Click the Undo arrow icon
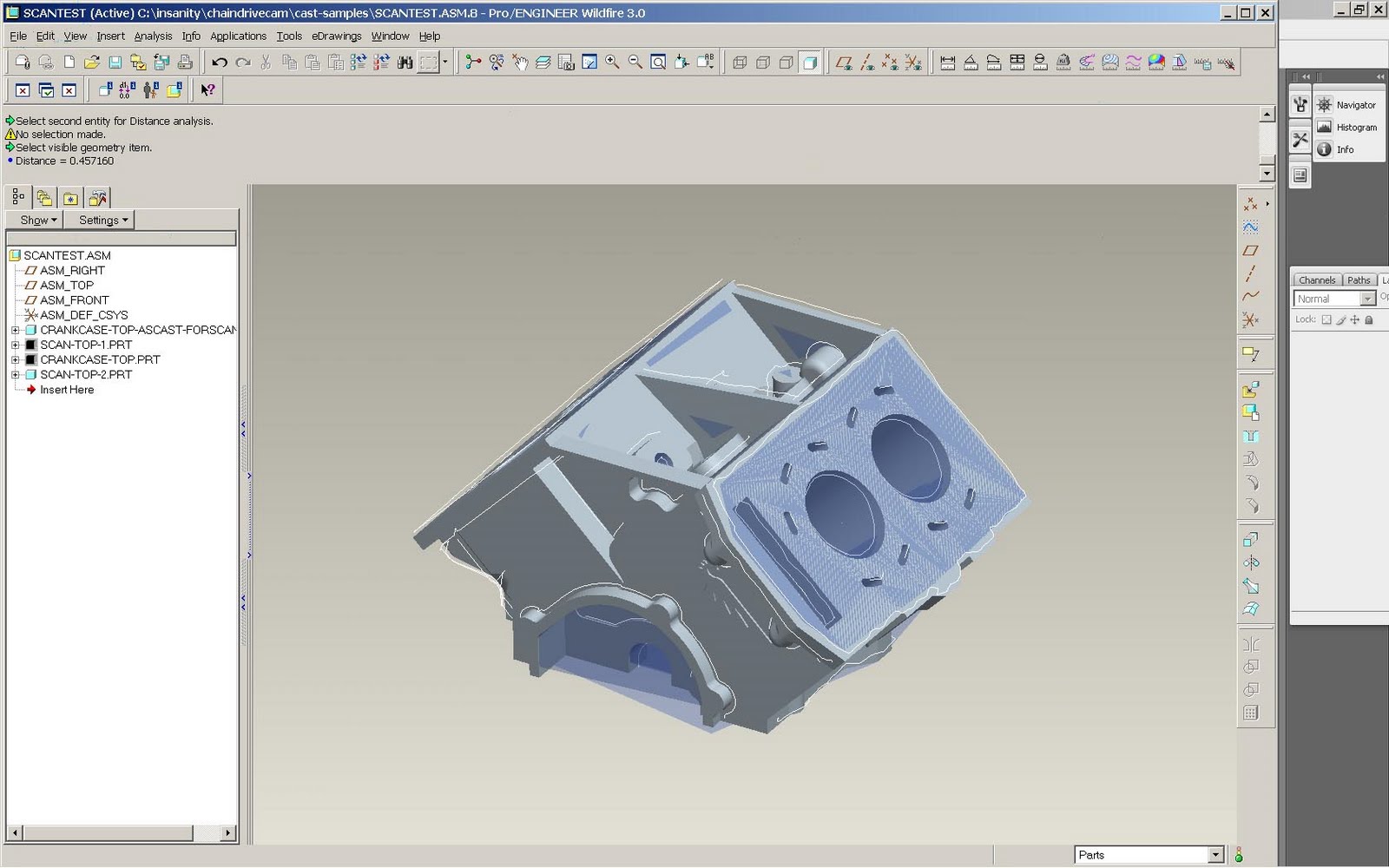This screenshot has width=1389, height=868. click(x=220, y=62)
